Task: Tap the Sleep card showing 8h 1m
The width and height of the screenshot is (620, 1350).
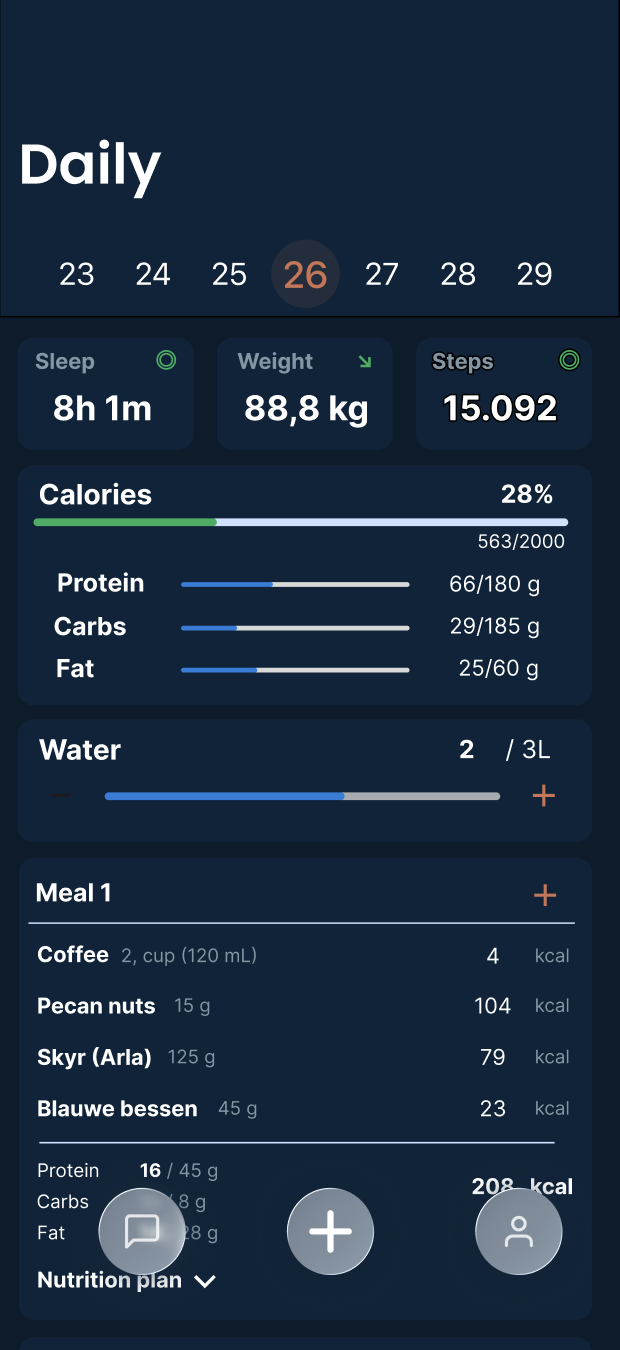Action: [105, 394]
